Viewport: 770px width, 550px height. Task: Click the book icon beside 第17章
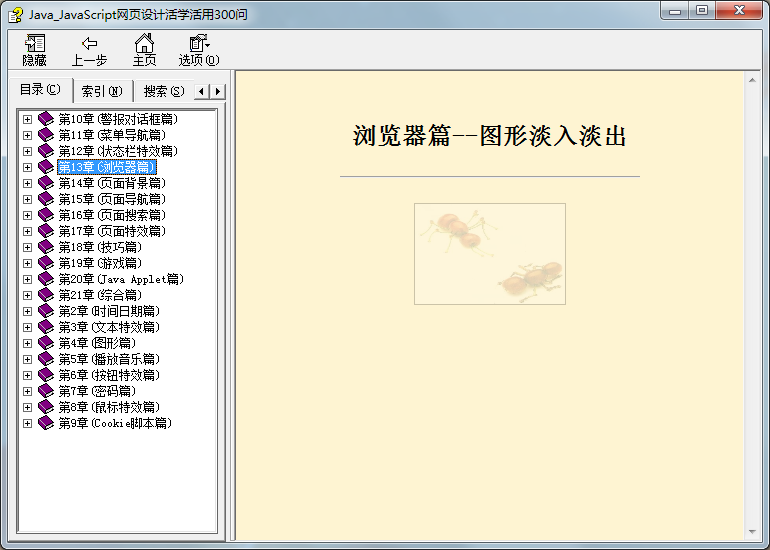tap(46, 231)
